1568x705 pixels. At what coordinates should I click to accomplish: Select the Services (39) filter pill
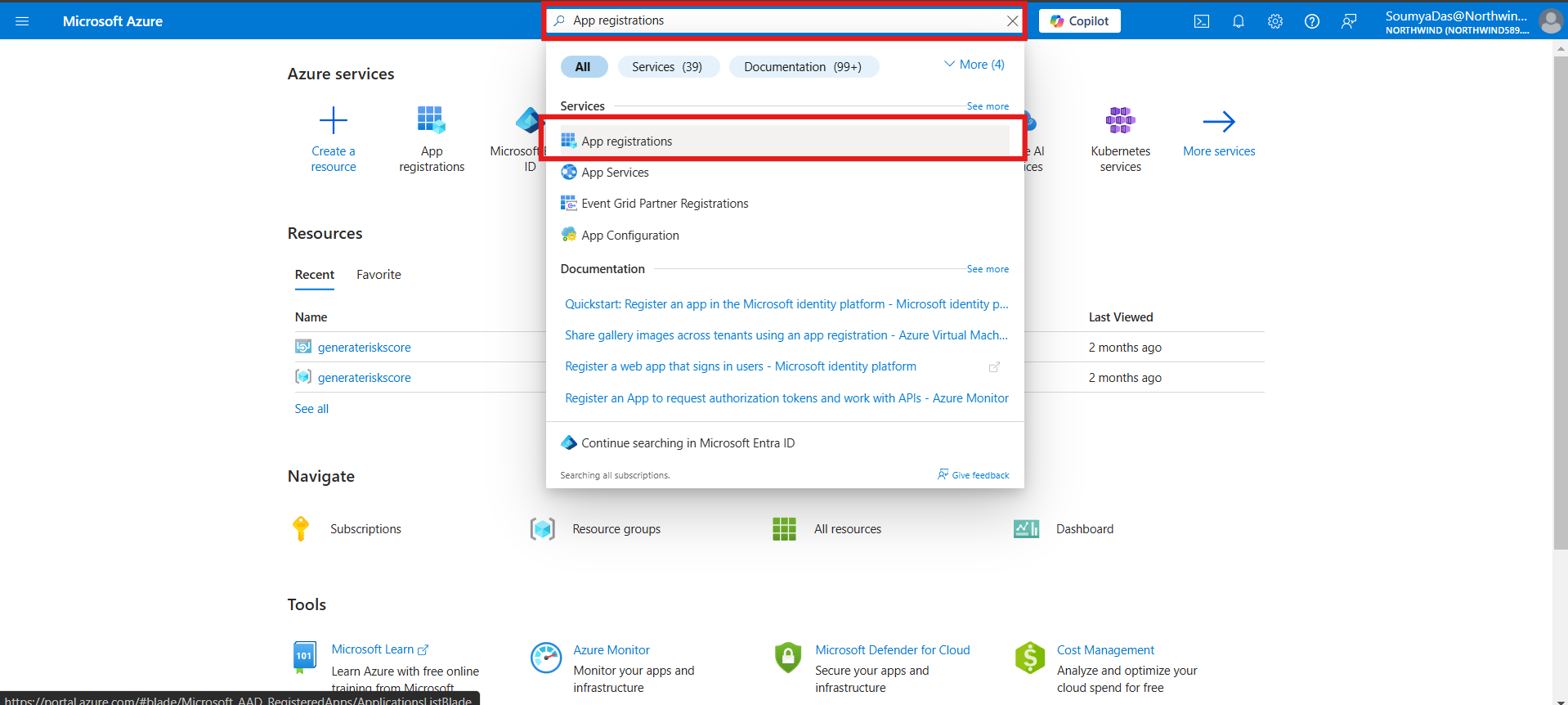667,67
